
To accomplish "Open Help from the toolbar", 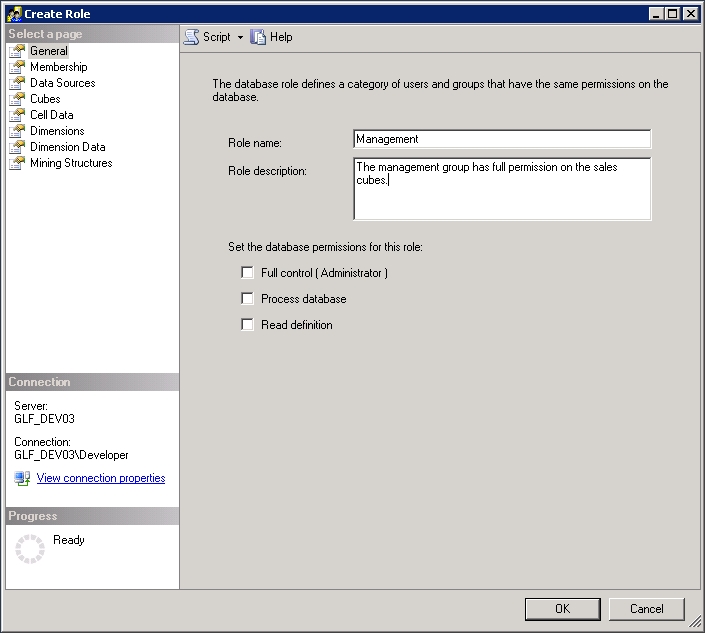I will point(281,37).
